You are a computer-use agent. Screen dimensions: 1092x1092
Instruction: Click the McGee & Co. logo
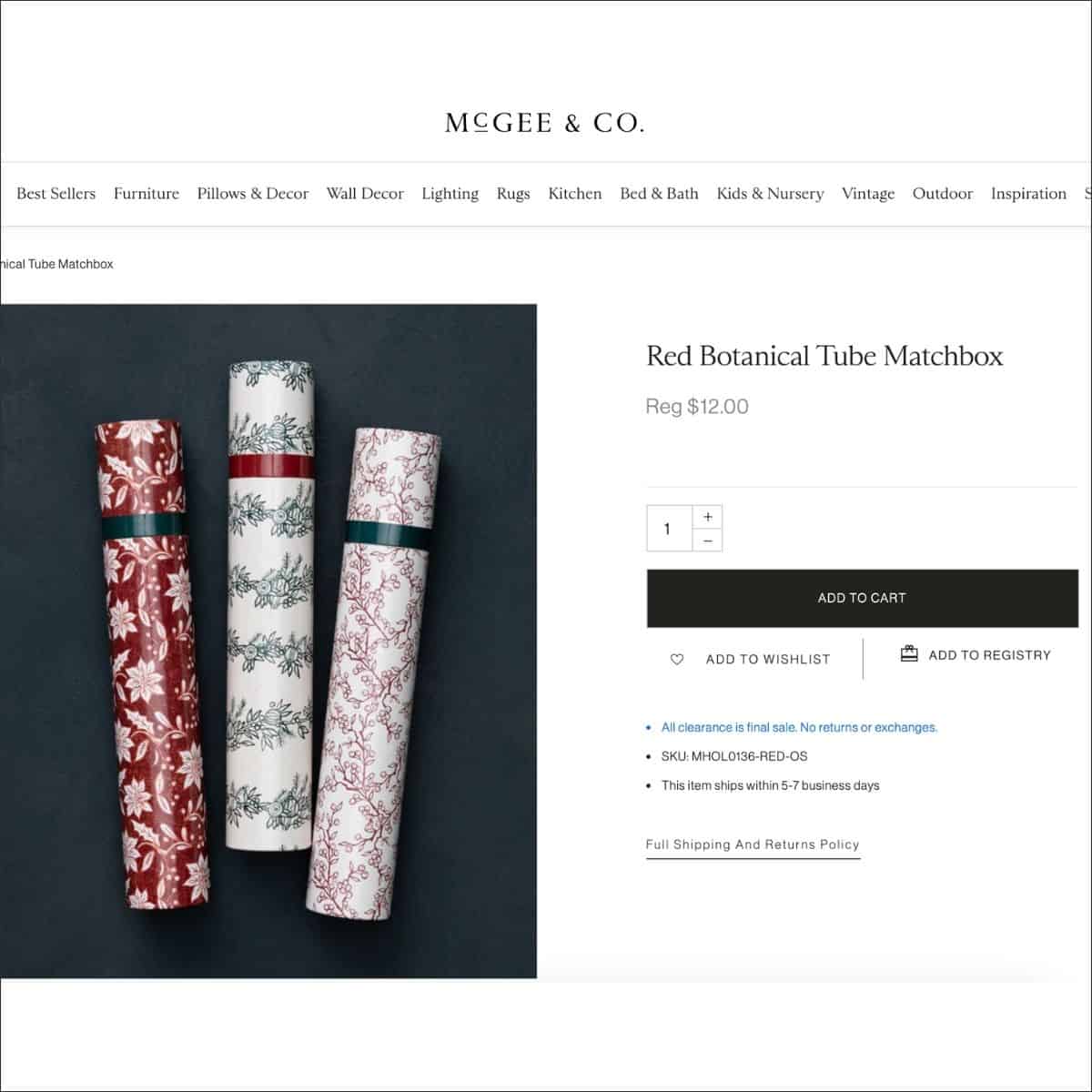[x=544, y=123]
